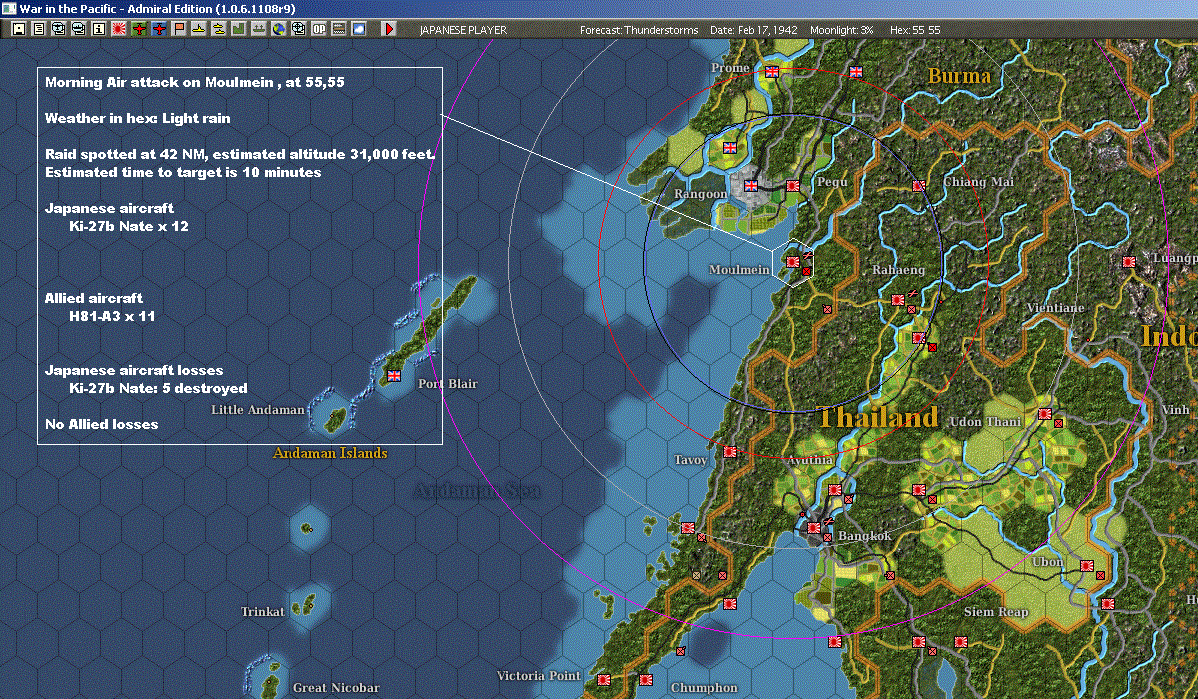Click the Japanese rising sun flag toolbar icon
The height and width of the screenshot is (699, 1198).
(x=118, y=29)
